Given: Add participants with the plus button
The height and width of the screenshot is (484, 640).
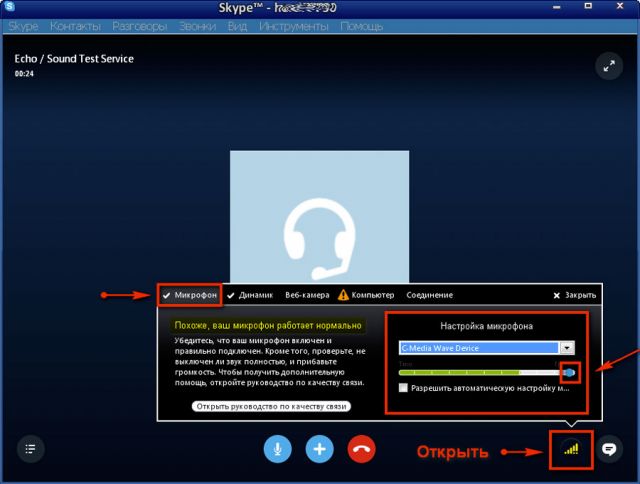Looking at the screenshot, I should click(320, 449).
